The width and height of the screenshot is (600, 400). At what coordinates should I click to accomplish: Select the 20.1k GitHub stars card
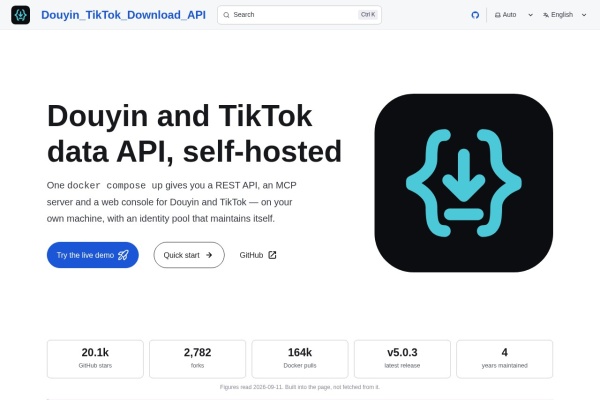coord(95,359)
